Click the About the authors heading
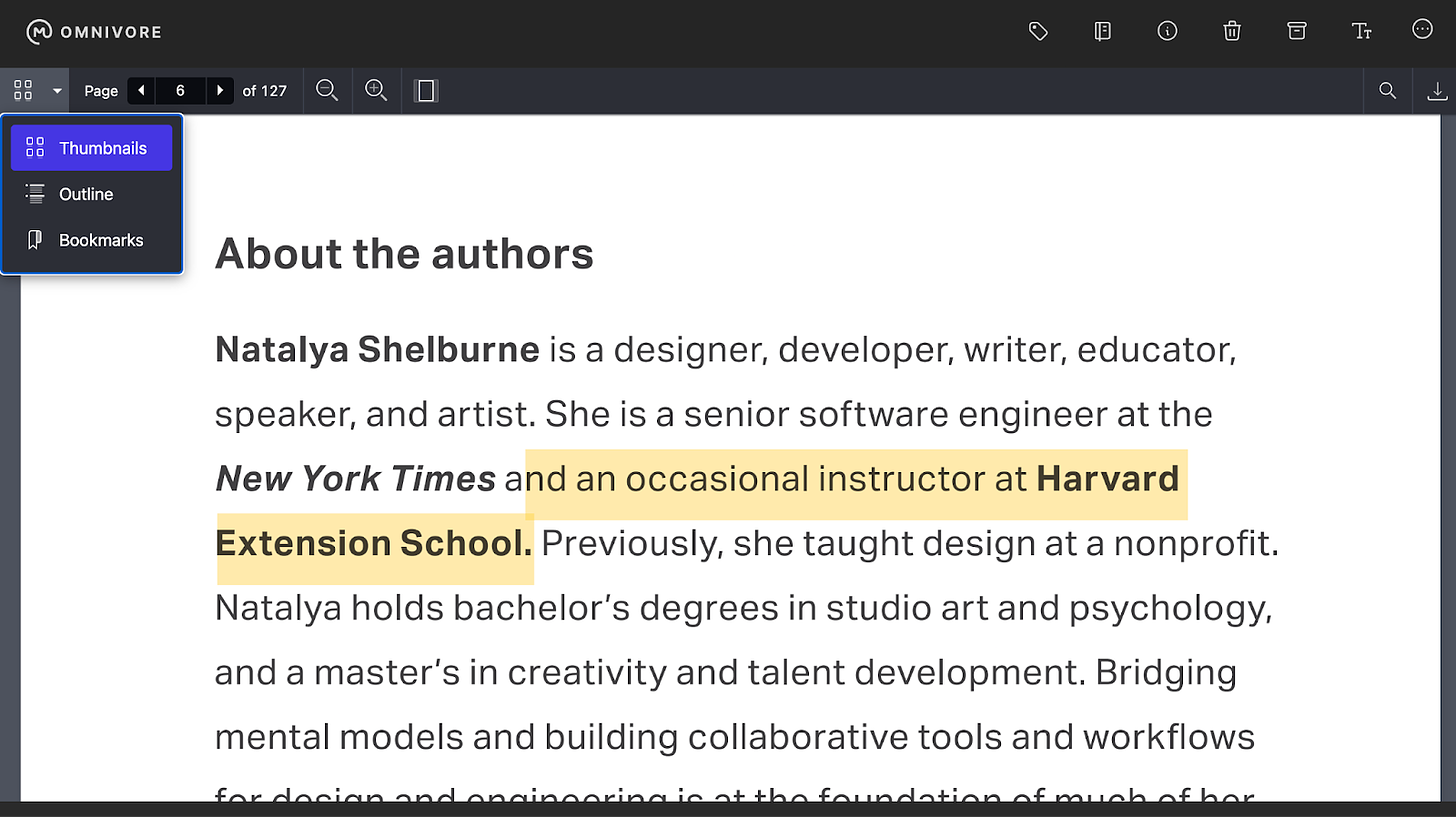Viewport: 1456px width, 817px height. tap(404, 254)
